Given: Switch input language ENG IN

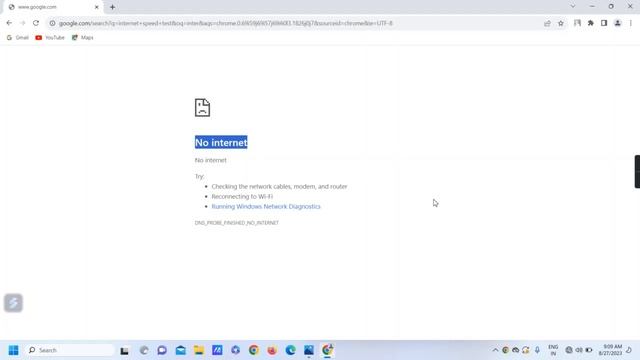Looking at the screenshot, I should [x=553, y=350].
